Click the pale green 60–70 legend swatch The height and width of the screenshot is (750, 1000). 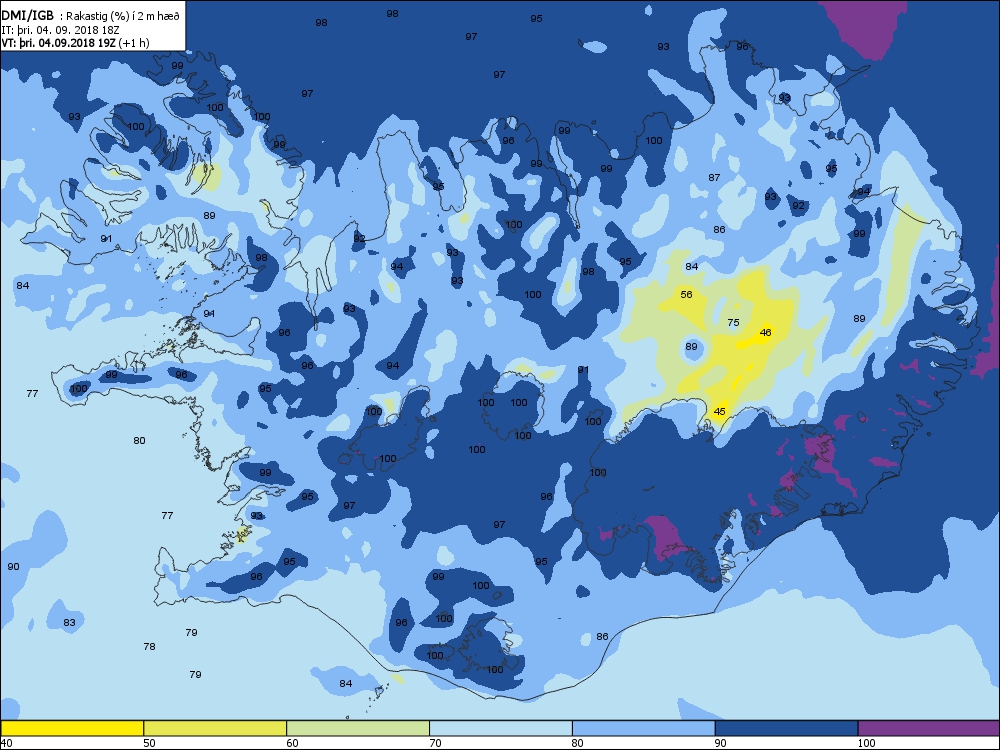coord(358,728)
